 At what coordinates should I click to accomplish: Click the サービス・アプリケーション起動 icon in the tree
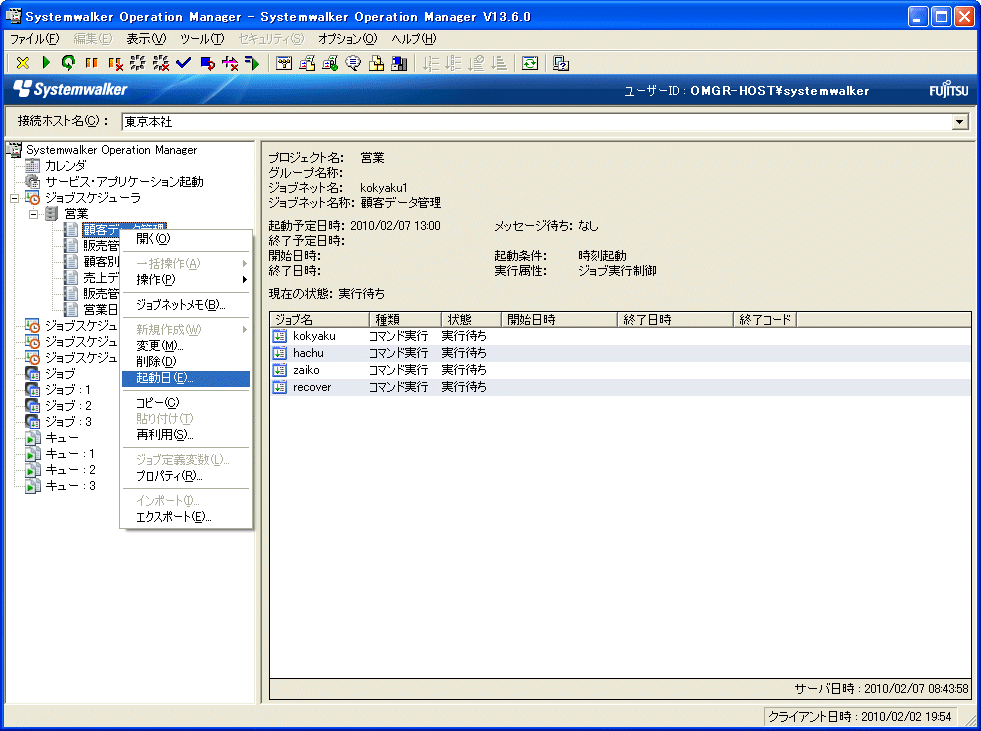31,180
